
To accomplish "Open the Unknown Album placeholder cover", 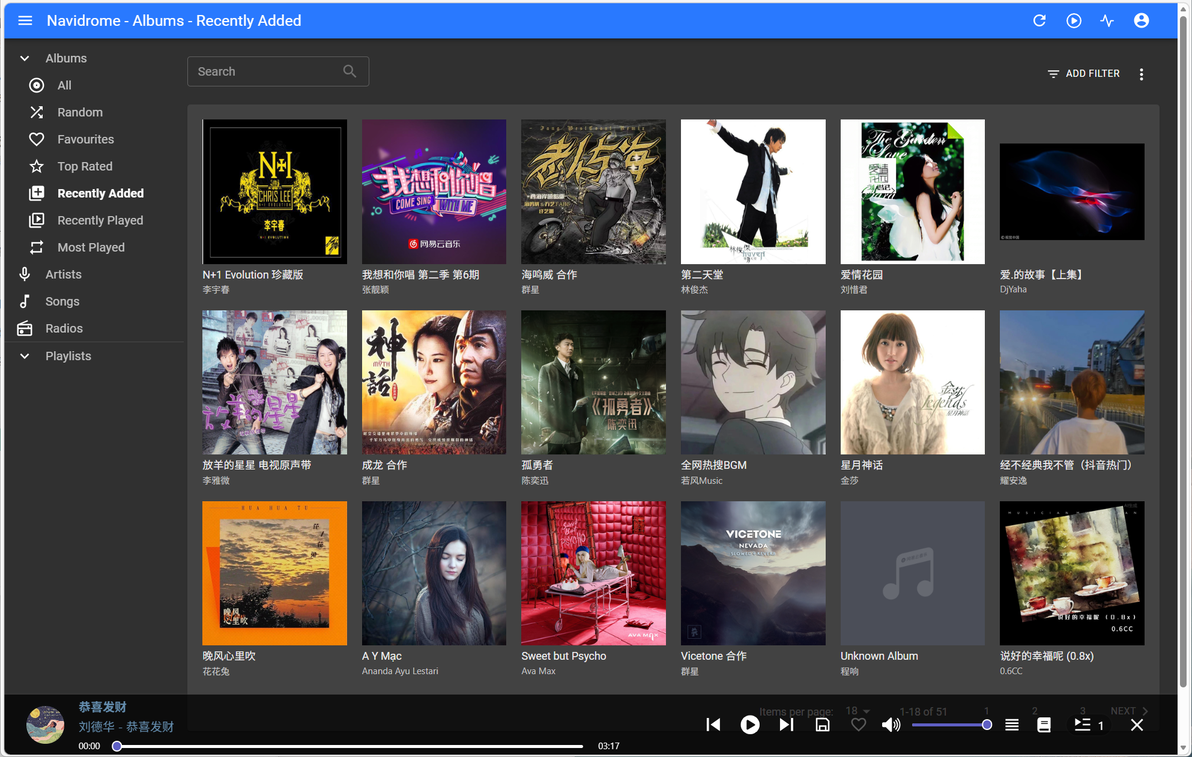I will click(x=912, y=573).
